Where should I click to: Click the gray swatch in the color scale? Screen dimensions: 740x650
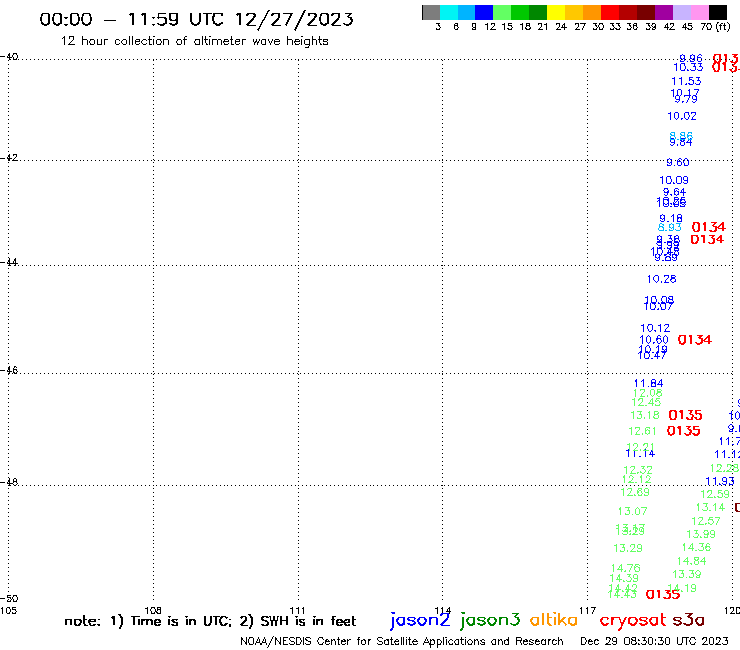[431, 12]
